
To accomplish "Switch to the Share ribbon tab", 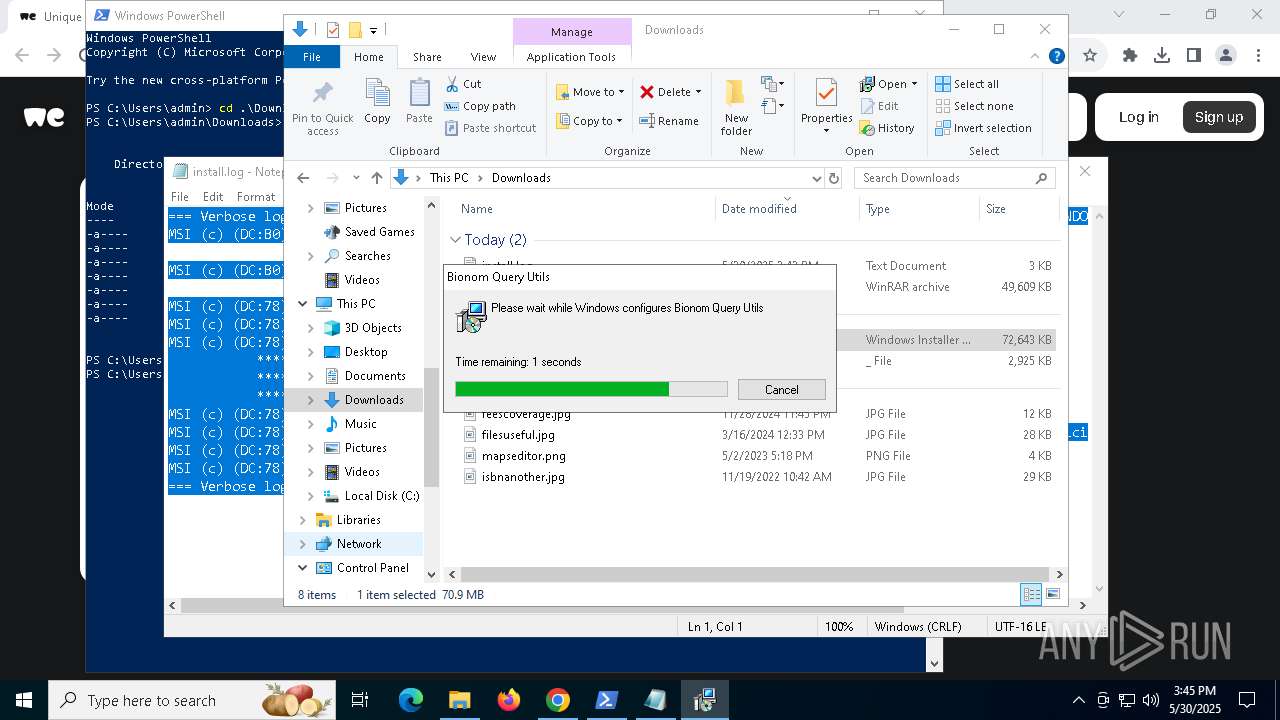I will pyautogui.click(x=427, y=57).
